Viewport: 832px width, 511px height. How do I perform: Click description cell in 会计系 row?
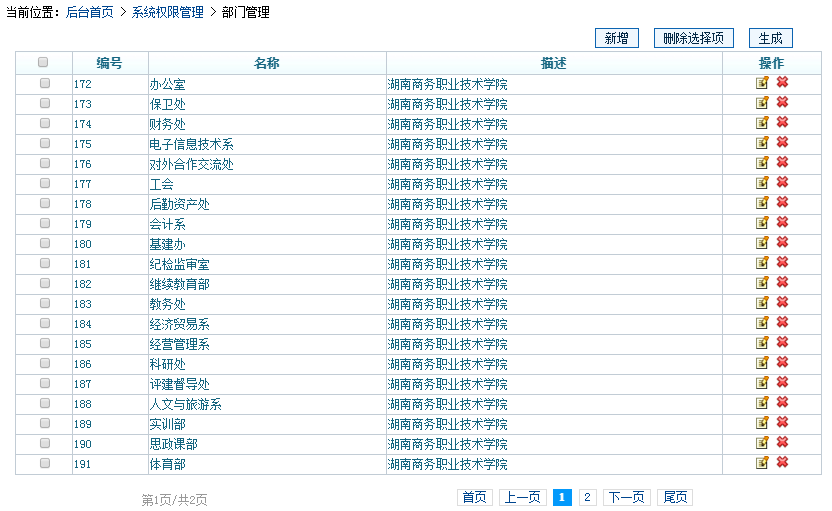pos(554,224)
